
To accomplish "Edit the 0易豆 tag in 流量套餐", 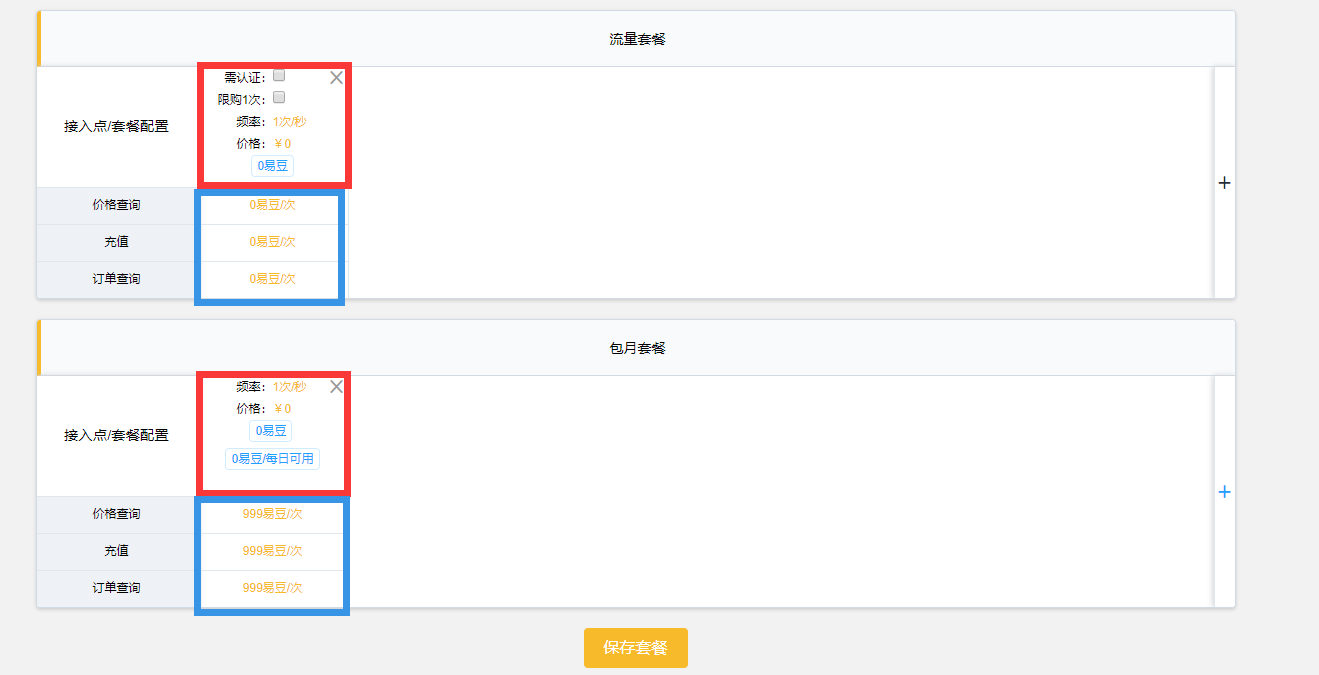I will 273,166.
